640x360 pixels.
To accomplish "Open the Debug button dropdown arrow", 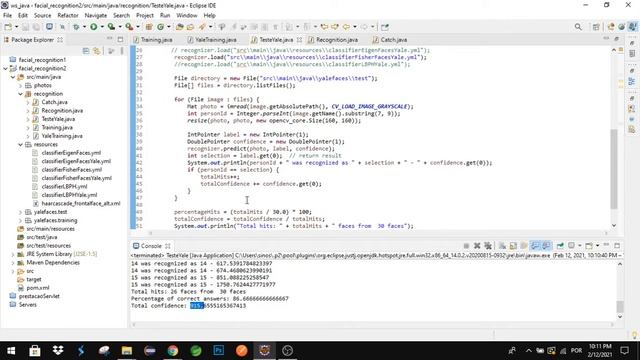I will pyautogui.click(x=84, y=27).
